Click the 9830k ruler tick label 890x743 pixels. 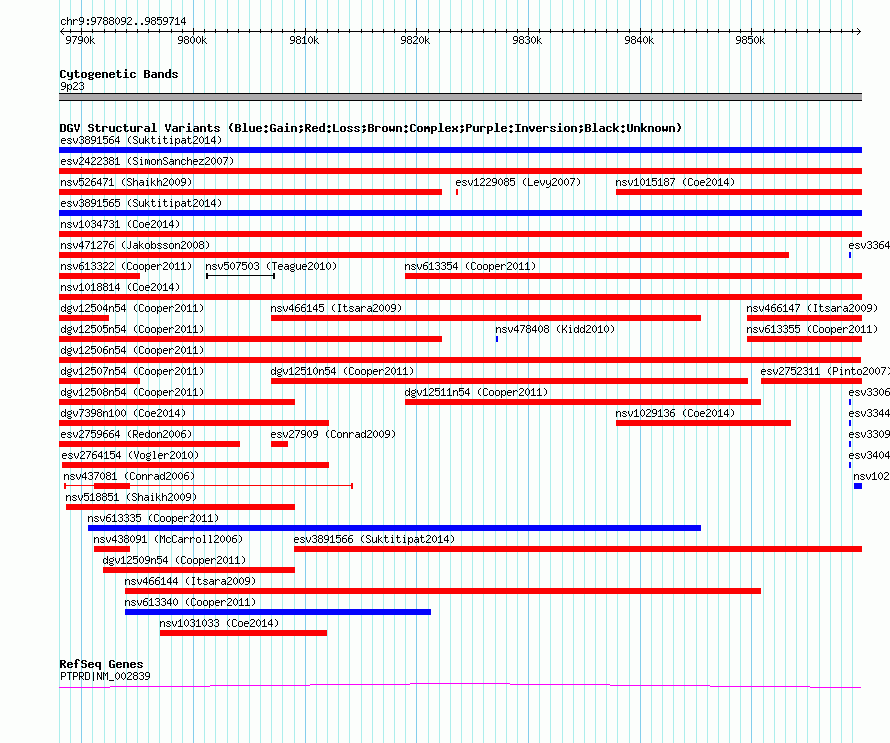[x=527, y=40]
